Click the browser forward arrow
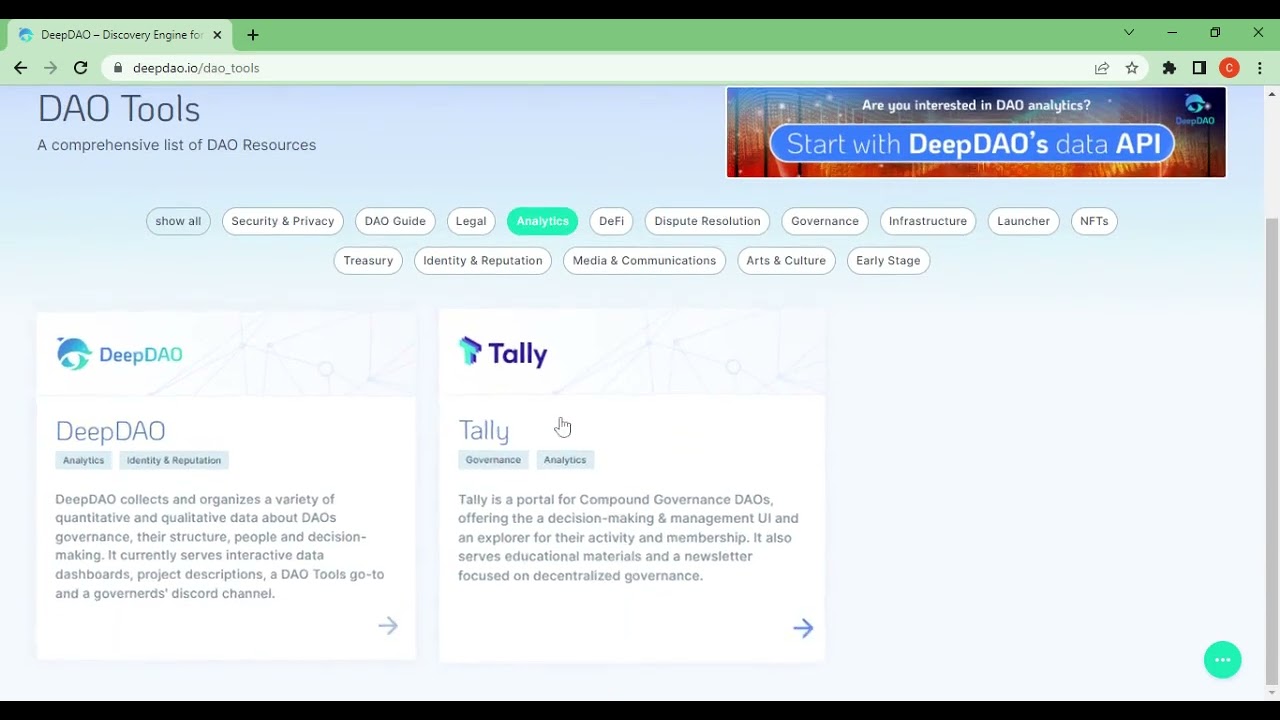 coord(50,68)
